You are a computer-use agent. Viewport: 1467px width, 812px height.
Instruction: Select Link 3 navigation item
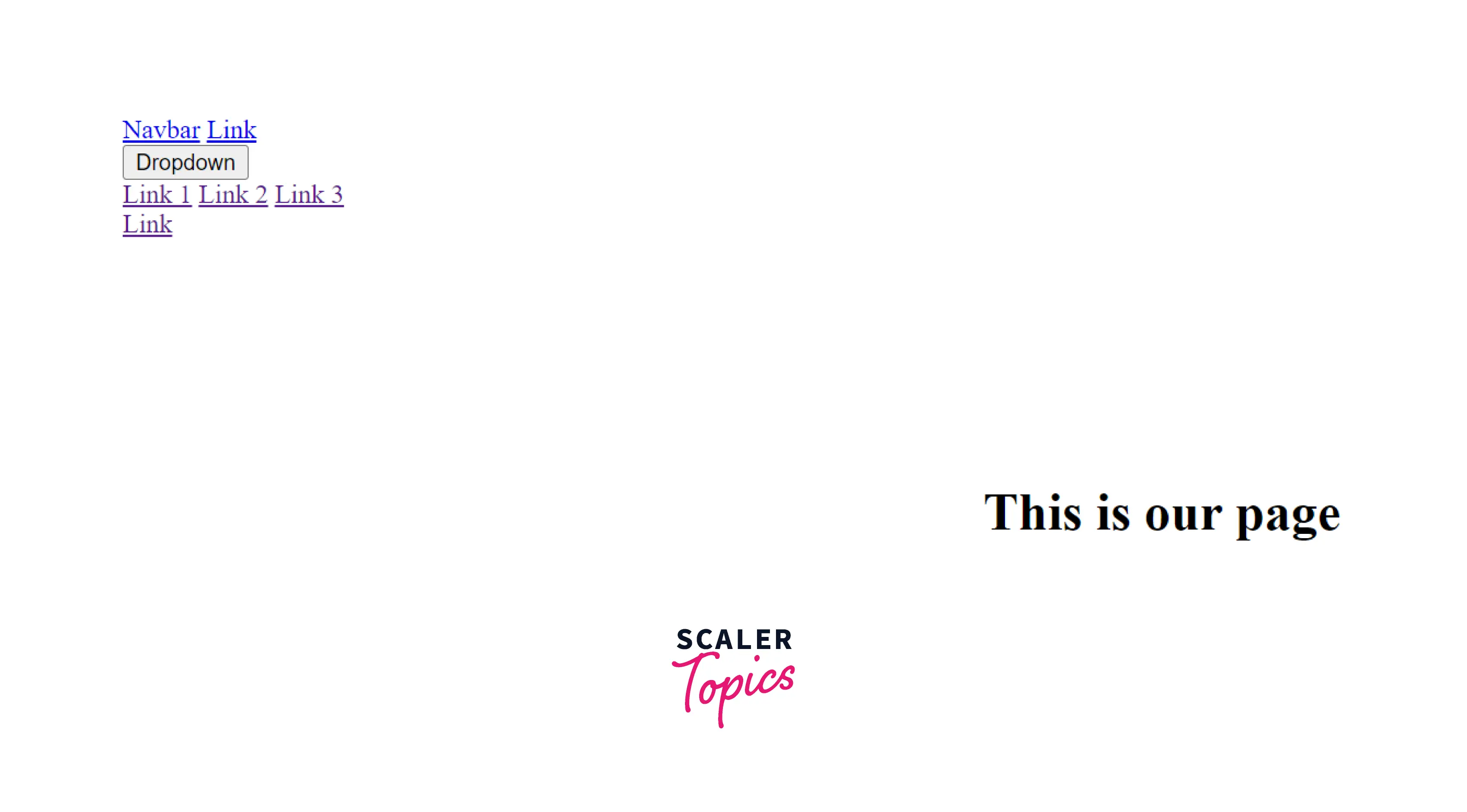(309, 193)
